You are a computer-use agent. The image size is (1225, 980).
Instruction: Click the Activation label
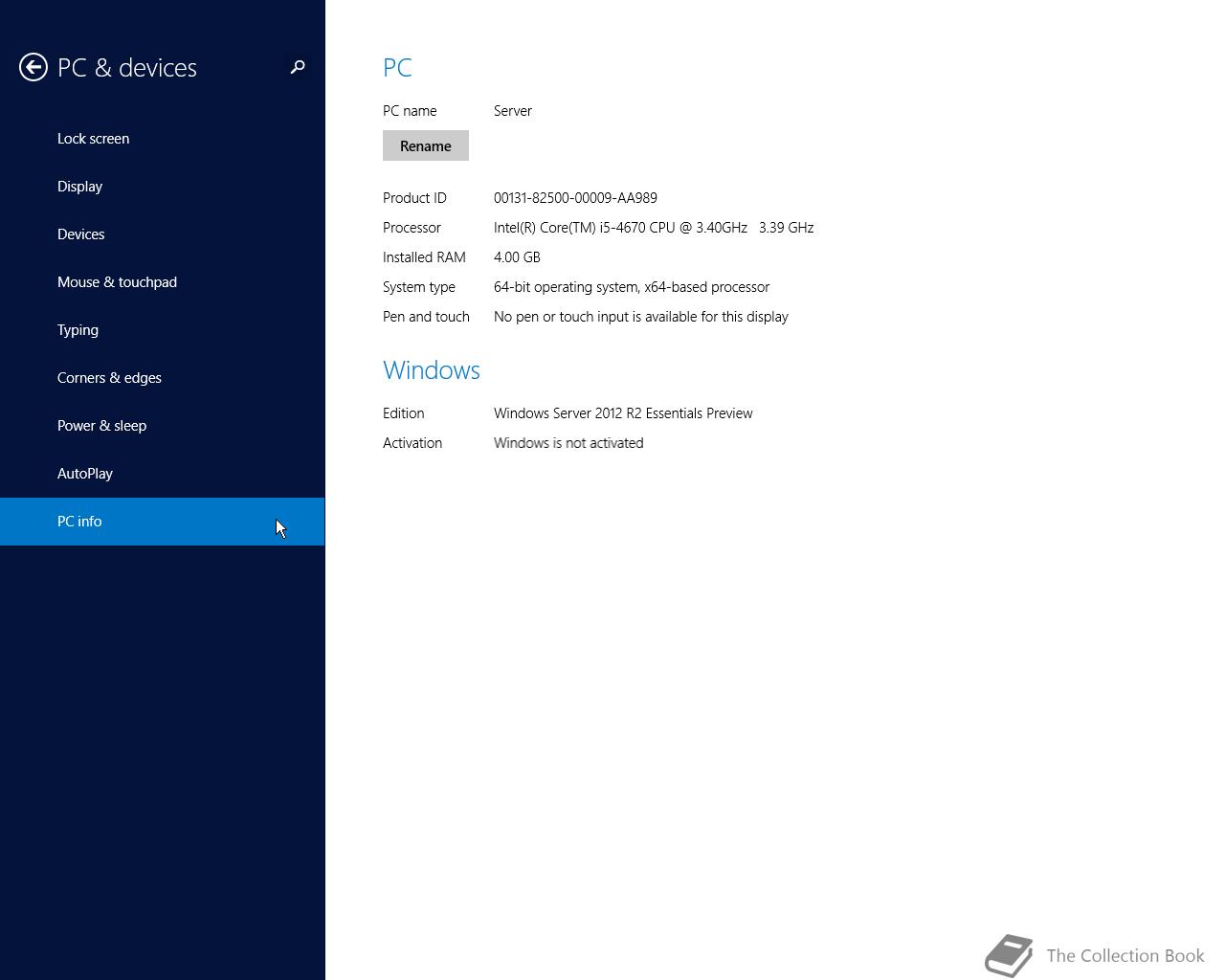pos(412,443)
